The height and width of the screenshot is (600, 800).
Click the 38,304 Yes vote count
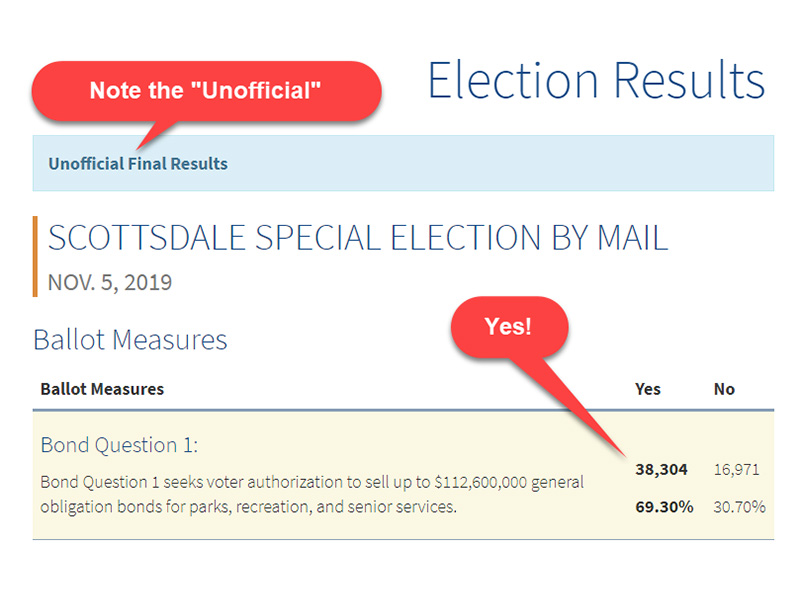click(661, 469)
